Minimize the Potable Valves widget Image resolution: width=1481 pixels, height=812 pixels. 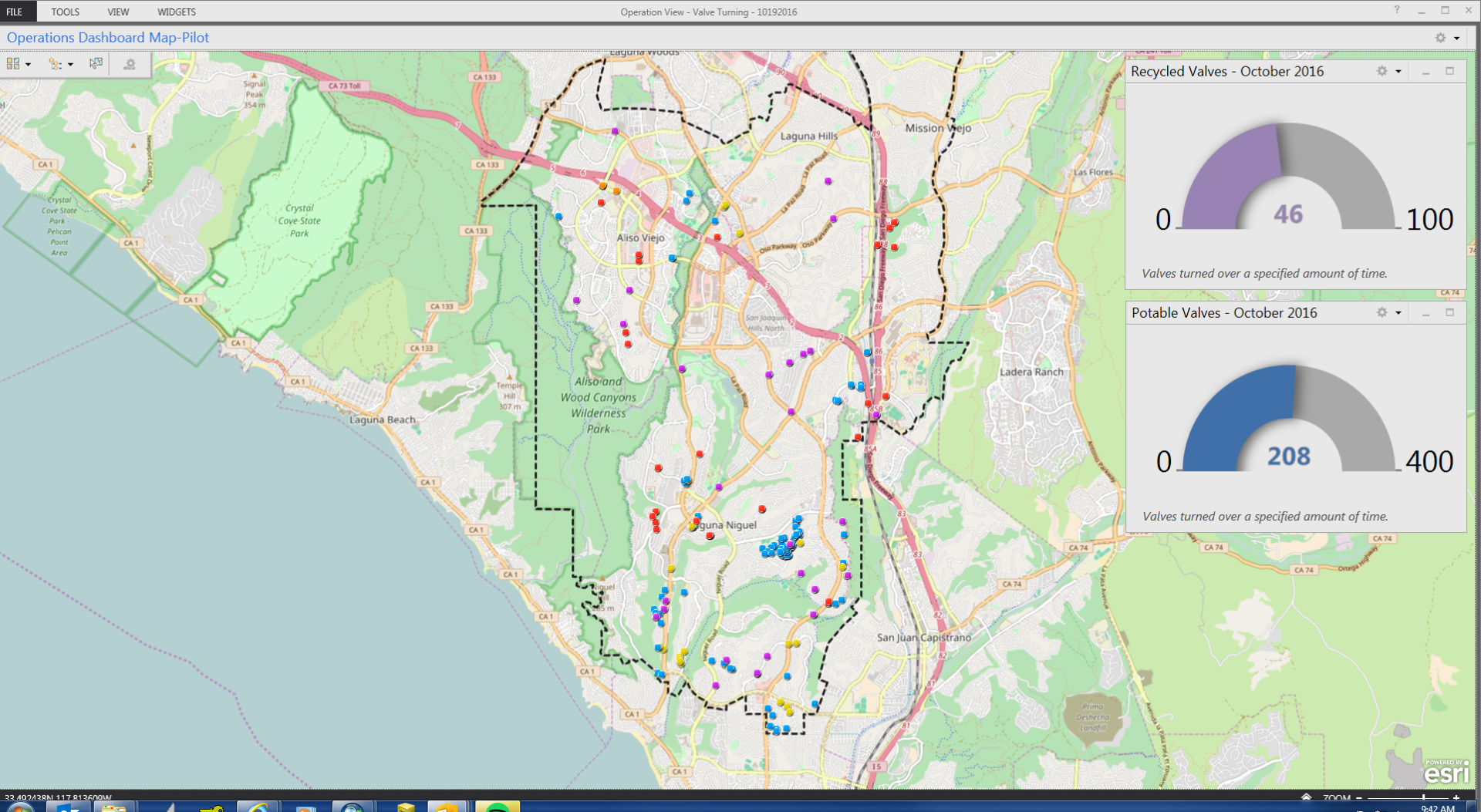tap(1425, 313)
